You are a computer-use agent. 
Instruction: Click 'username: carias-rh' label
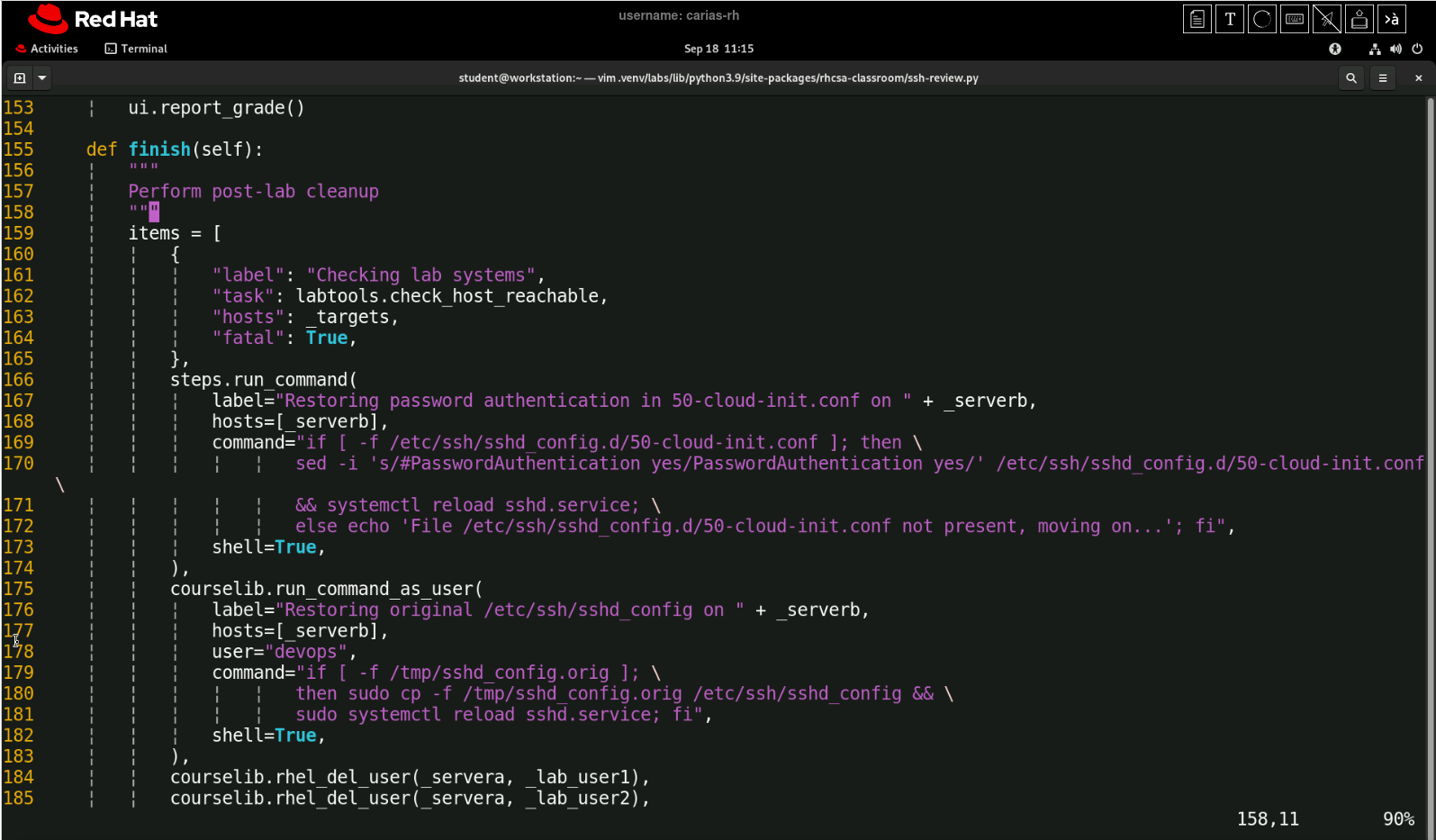[679, 15]
